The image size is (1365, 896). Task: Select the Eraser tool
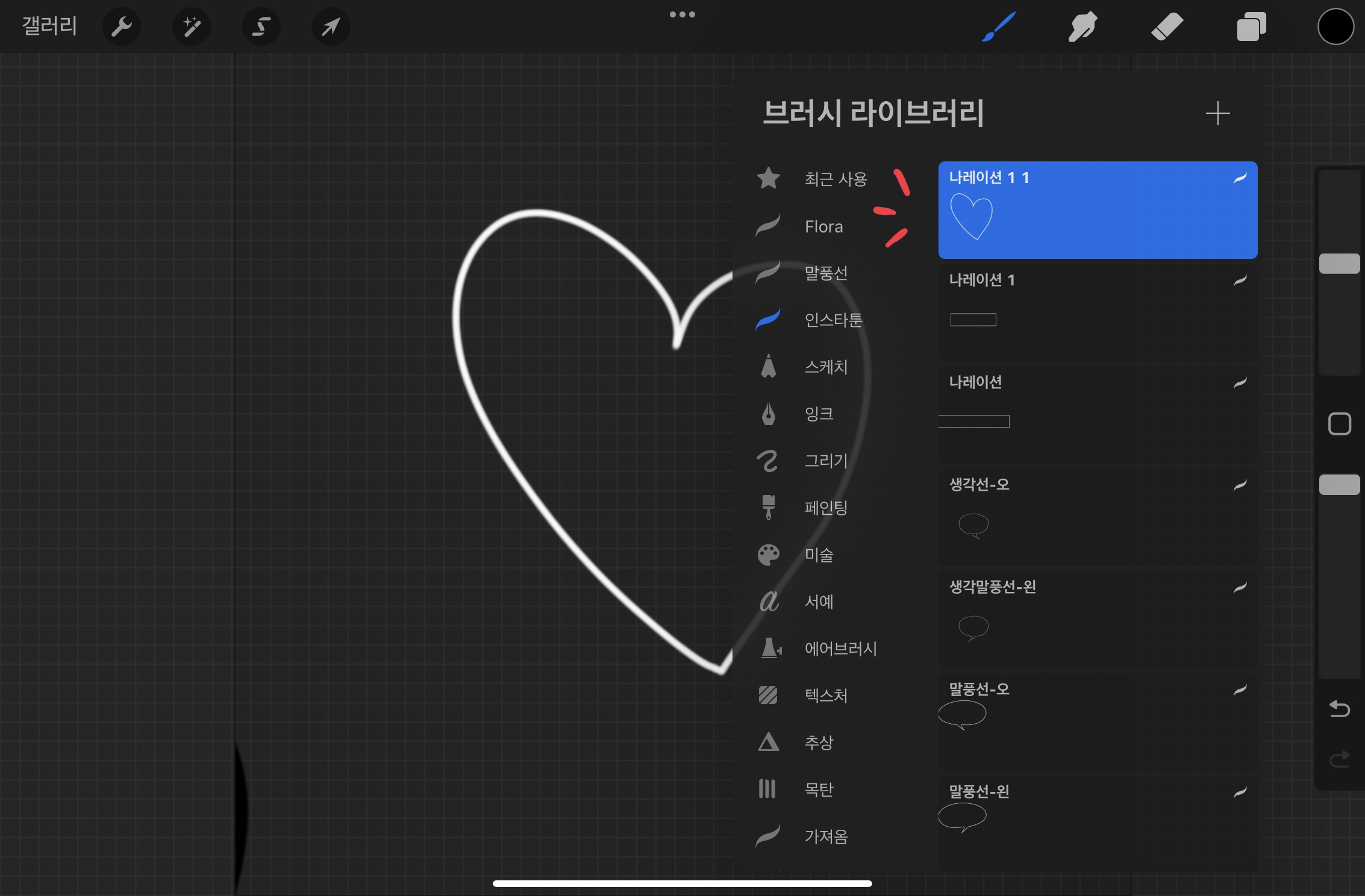pyautogui.click(x=1167, y=27)
